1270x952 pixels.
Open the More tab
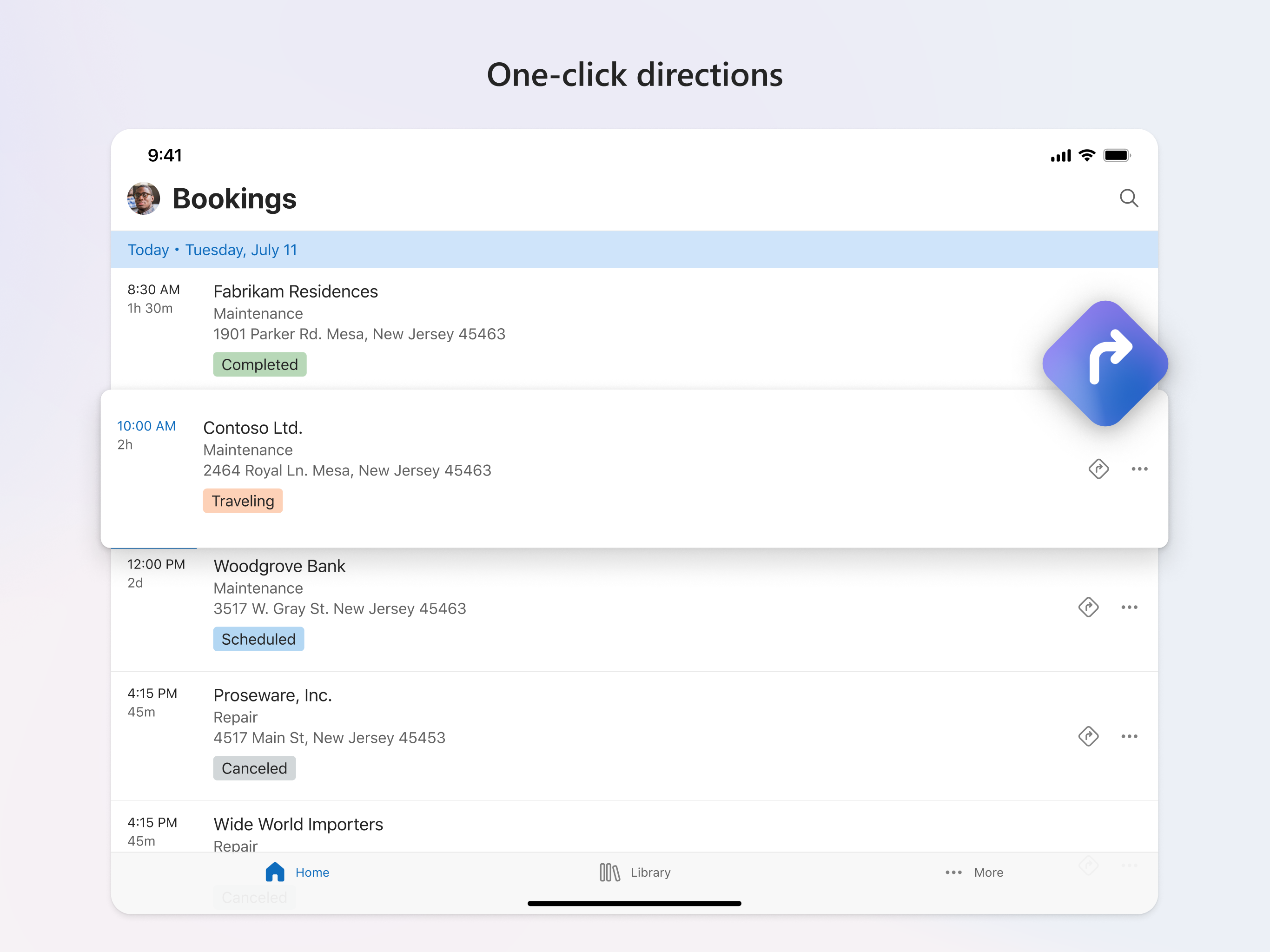[x=987, y=872]
